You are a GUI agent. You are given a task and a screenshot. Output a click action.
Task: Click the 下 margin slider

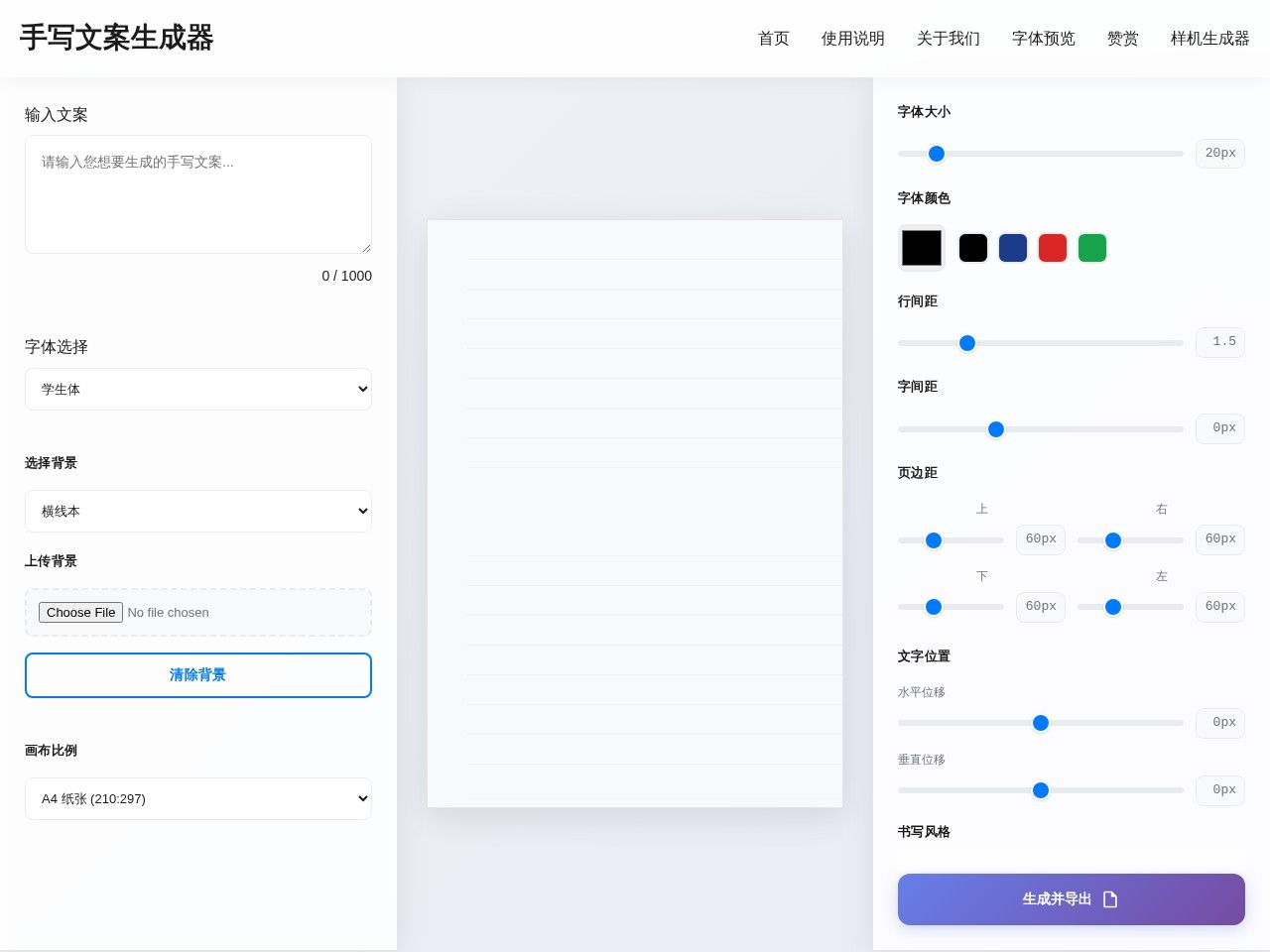tap(951, 607)
